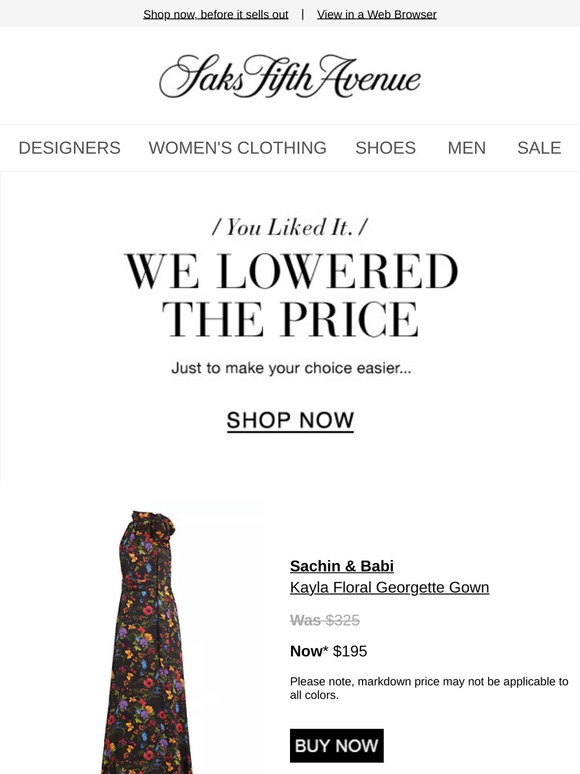Click 'Just to make your choice easier...' text
Screen dimensions: 580x774
(291, 368)
